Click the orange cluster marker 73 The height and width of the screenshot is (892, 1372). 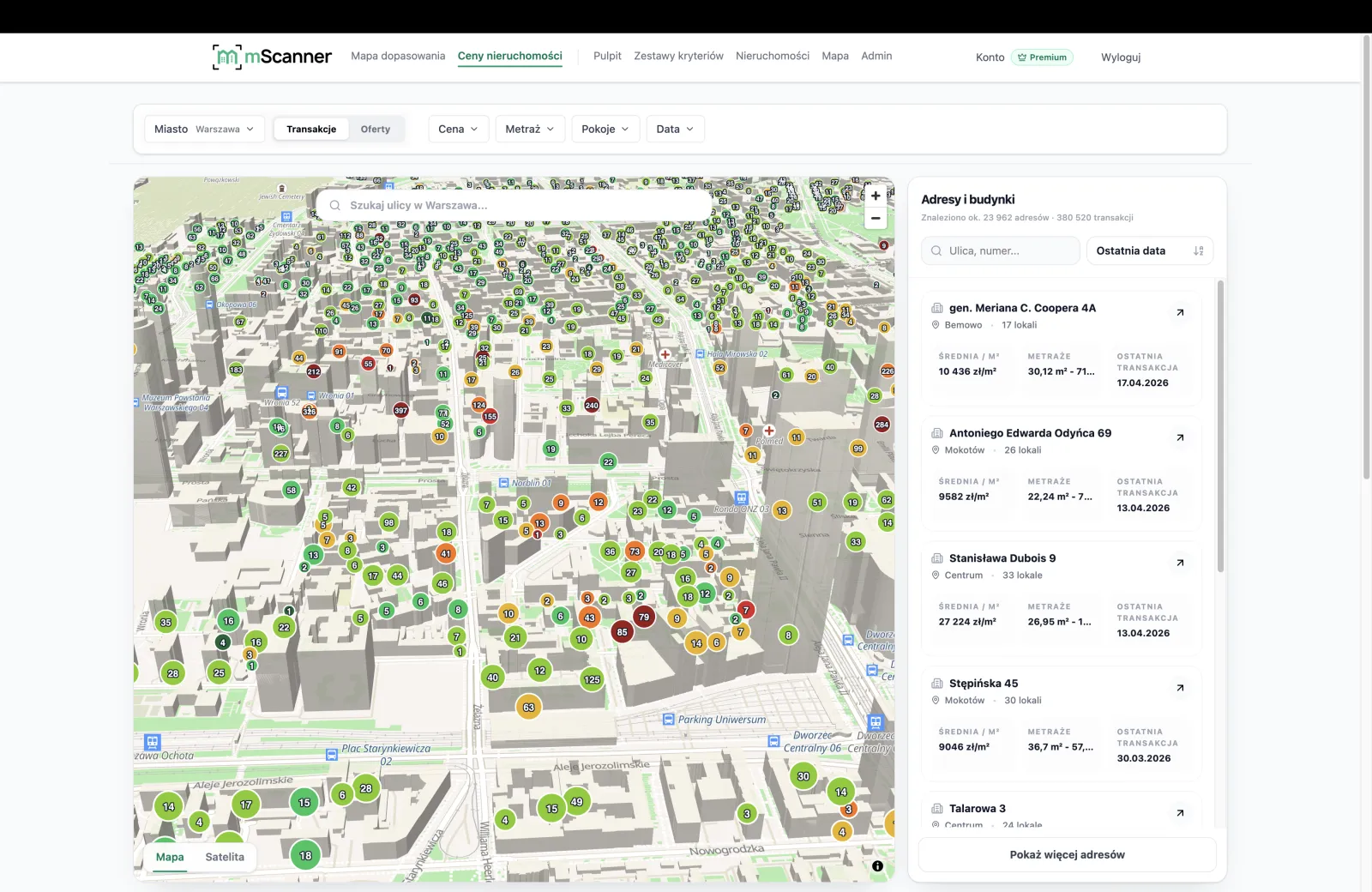635,551
